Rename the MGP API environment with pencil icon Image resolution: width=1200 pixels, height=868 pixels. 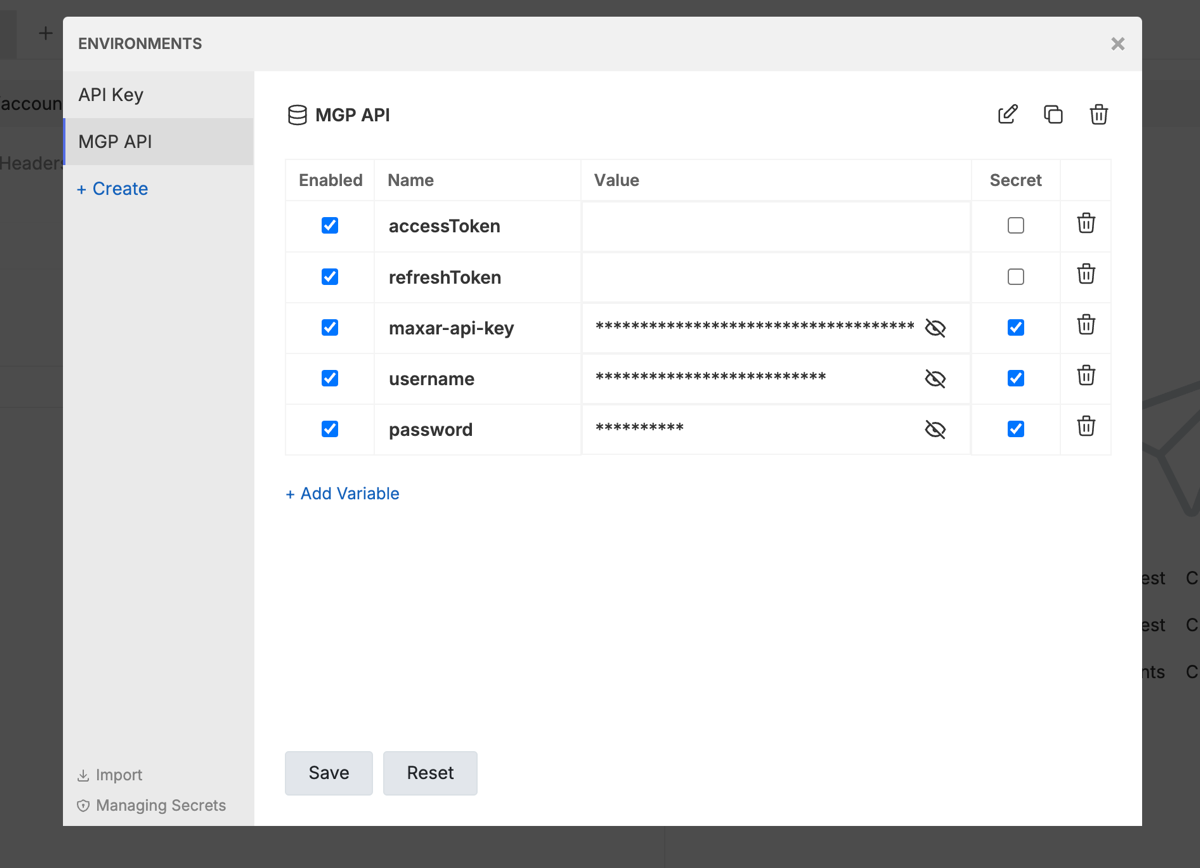pyautogui.click(x=1008, y=114)
